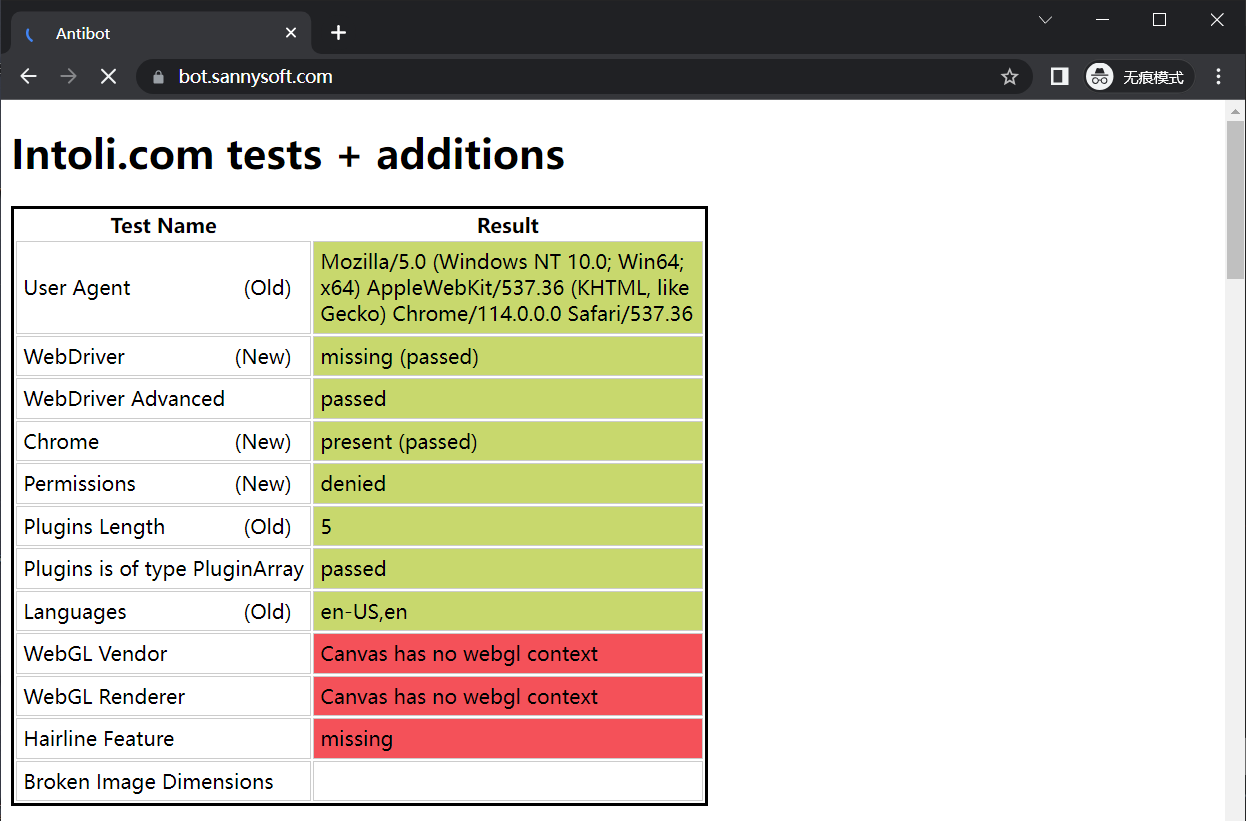Click the red WebGL Vendor result cell

coord(508,654)
